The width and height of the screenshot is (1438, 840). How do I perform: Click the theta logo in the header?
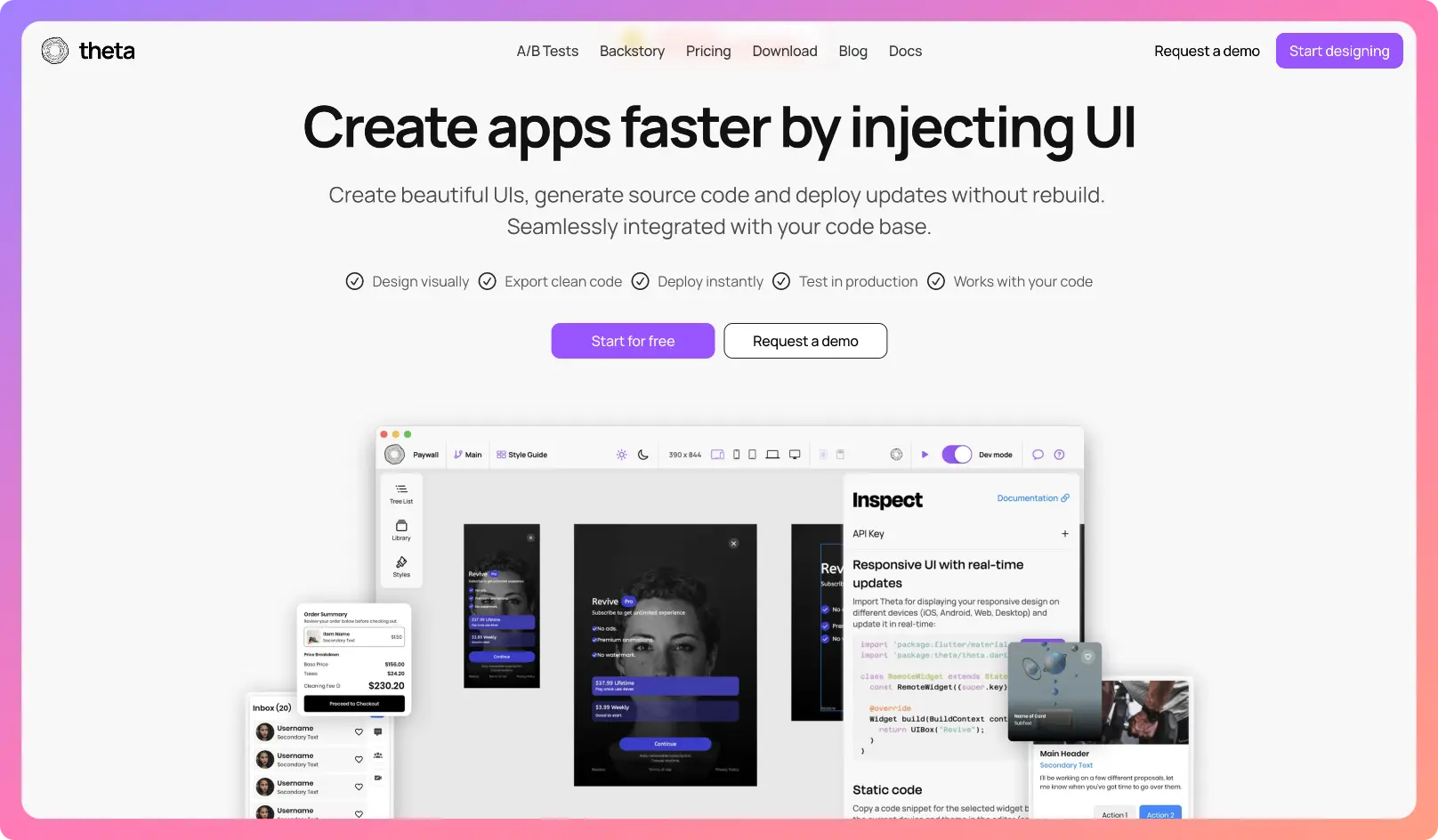(x=88, y=51)
